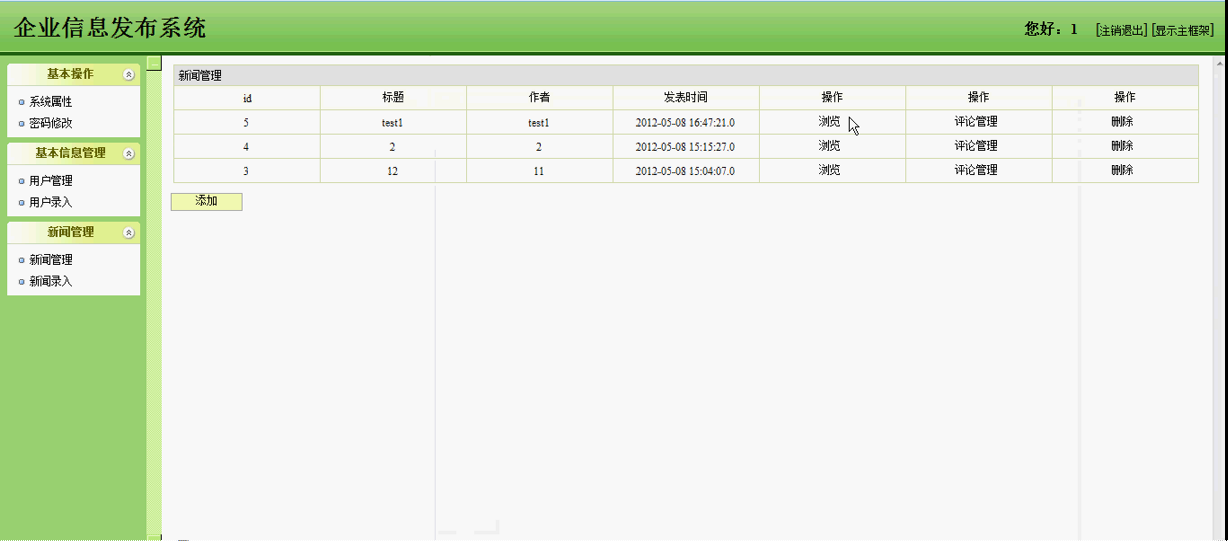
Task: Open 密码修改 in the sidebar
Action: click(51, 124)
